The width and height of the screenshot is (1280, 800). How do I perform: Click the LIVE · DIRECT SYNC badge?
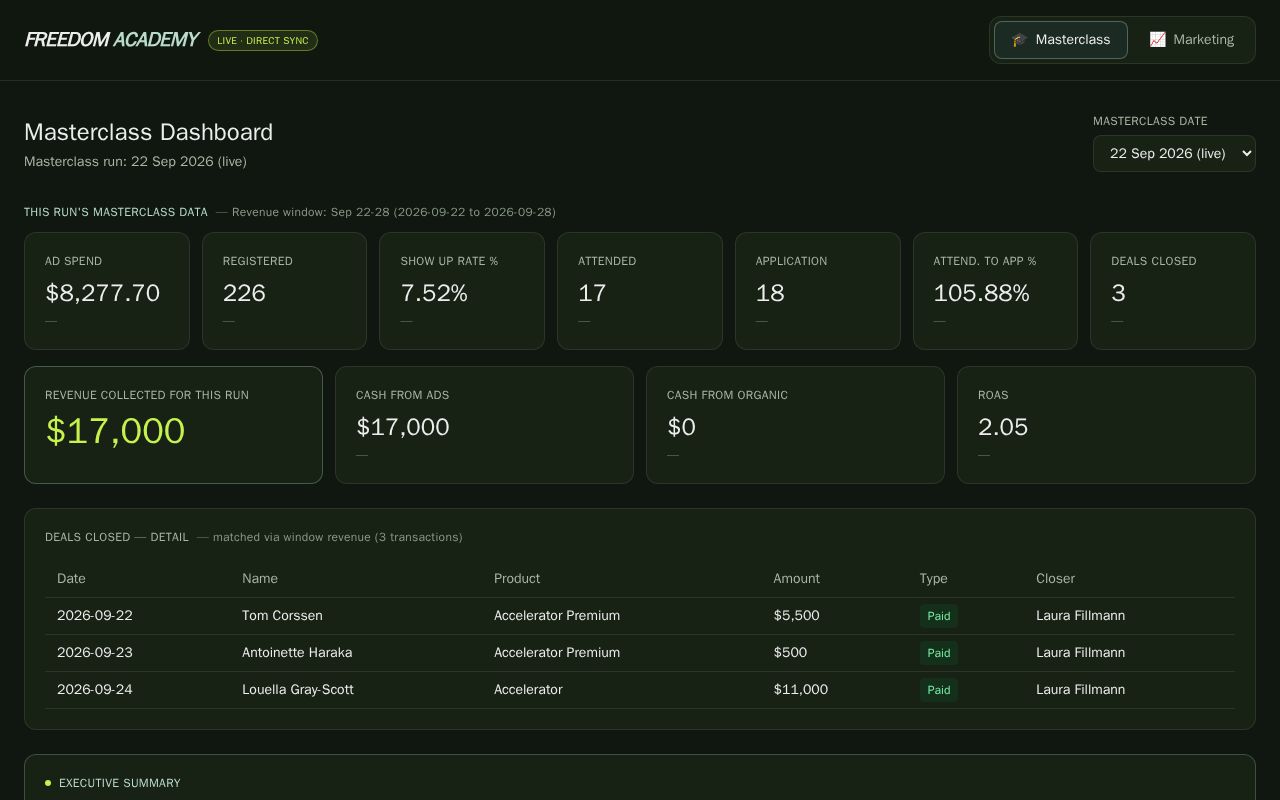pyautogui.click(x=263, y=41)
